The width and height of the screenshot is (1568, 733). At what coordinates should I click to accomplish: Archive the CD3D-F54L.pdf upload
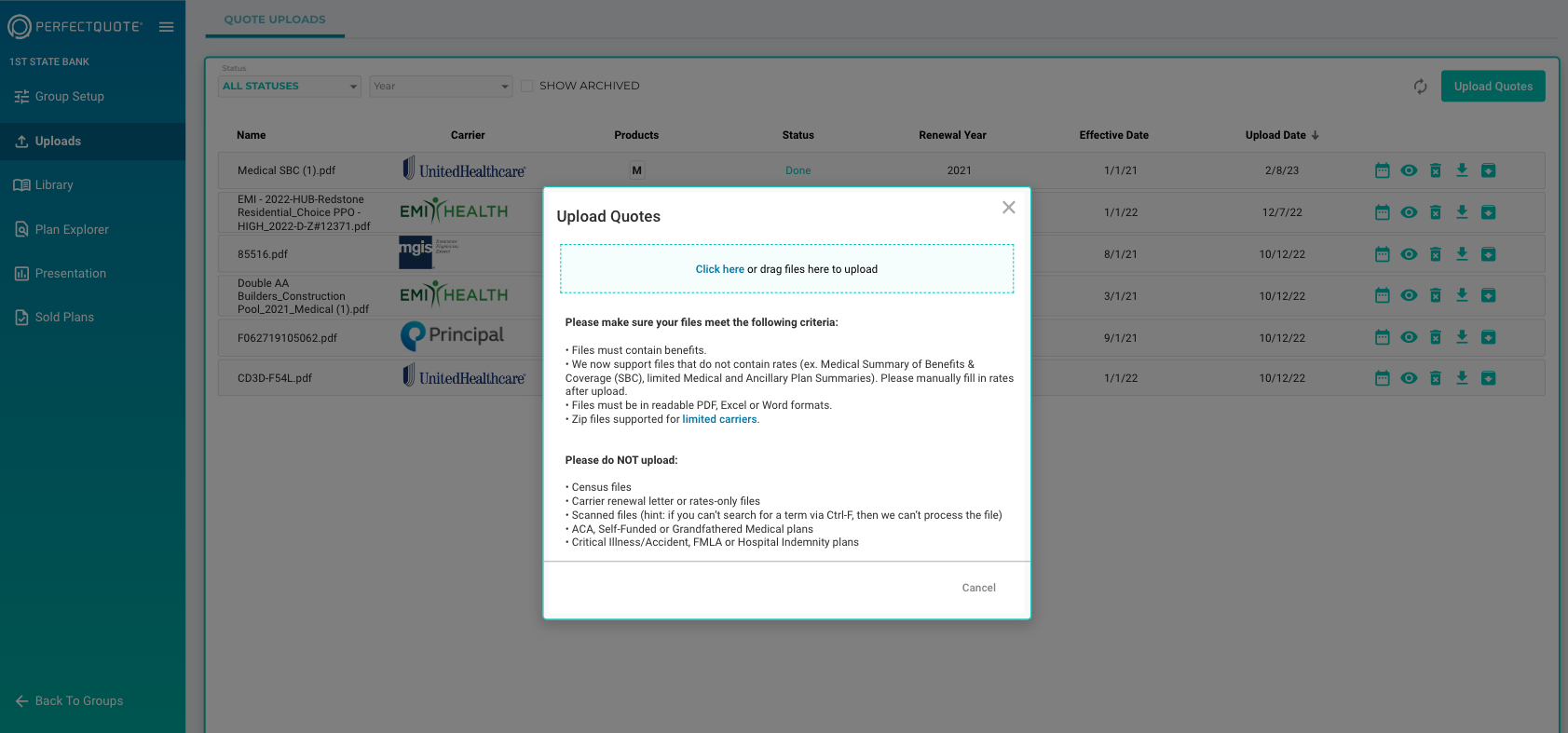[x=1488, y=378]
